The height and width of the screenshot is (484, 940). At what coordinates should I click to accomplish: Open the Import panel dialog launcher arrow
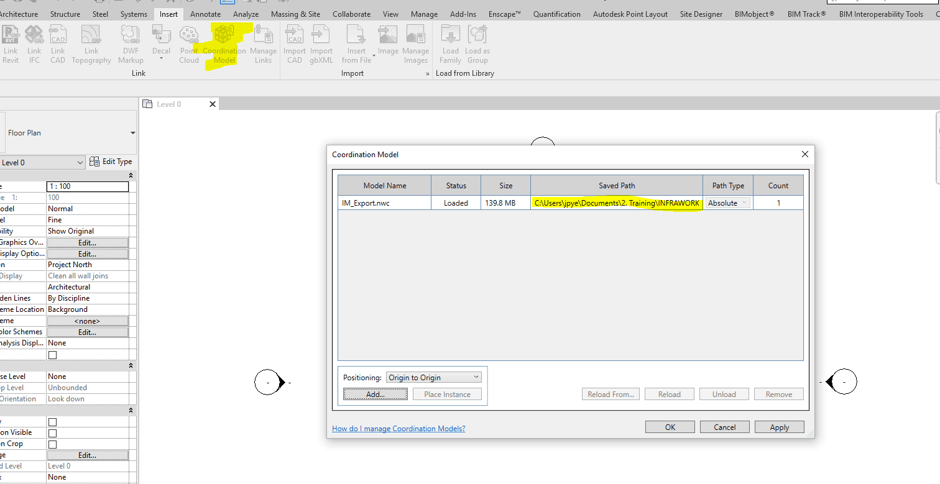point(427,74)
